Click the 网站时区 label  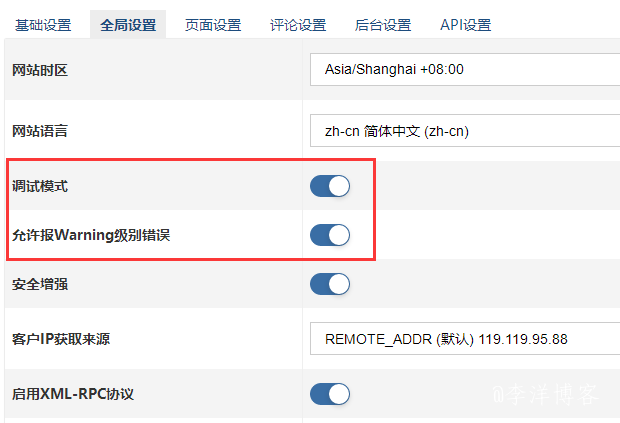coord(39,70)
